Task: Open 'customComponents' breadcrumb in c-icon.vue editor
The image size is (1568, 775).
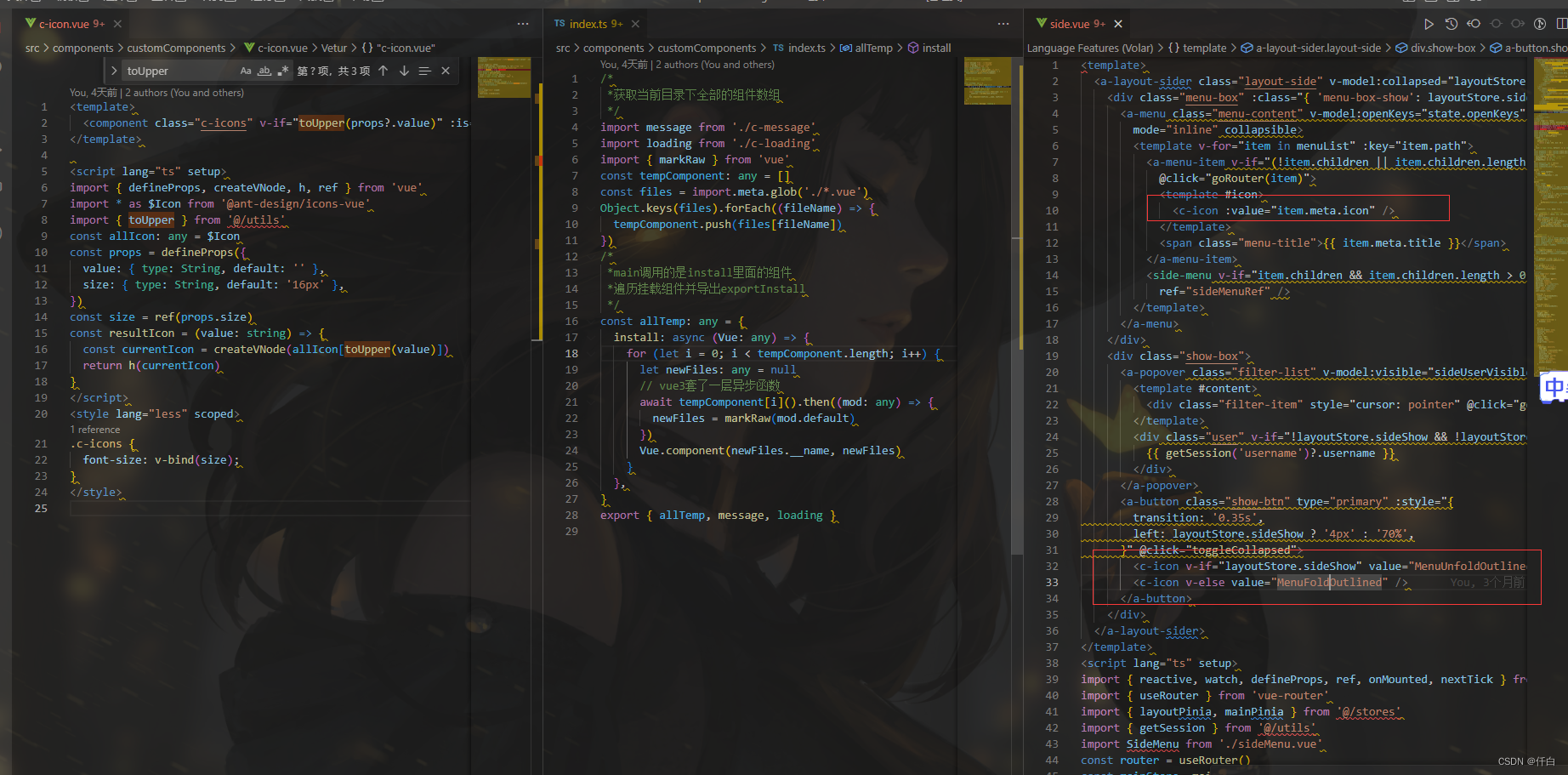Action: (x=176, y=48)
